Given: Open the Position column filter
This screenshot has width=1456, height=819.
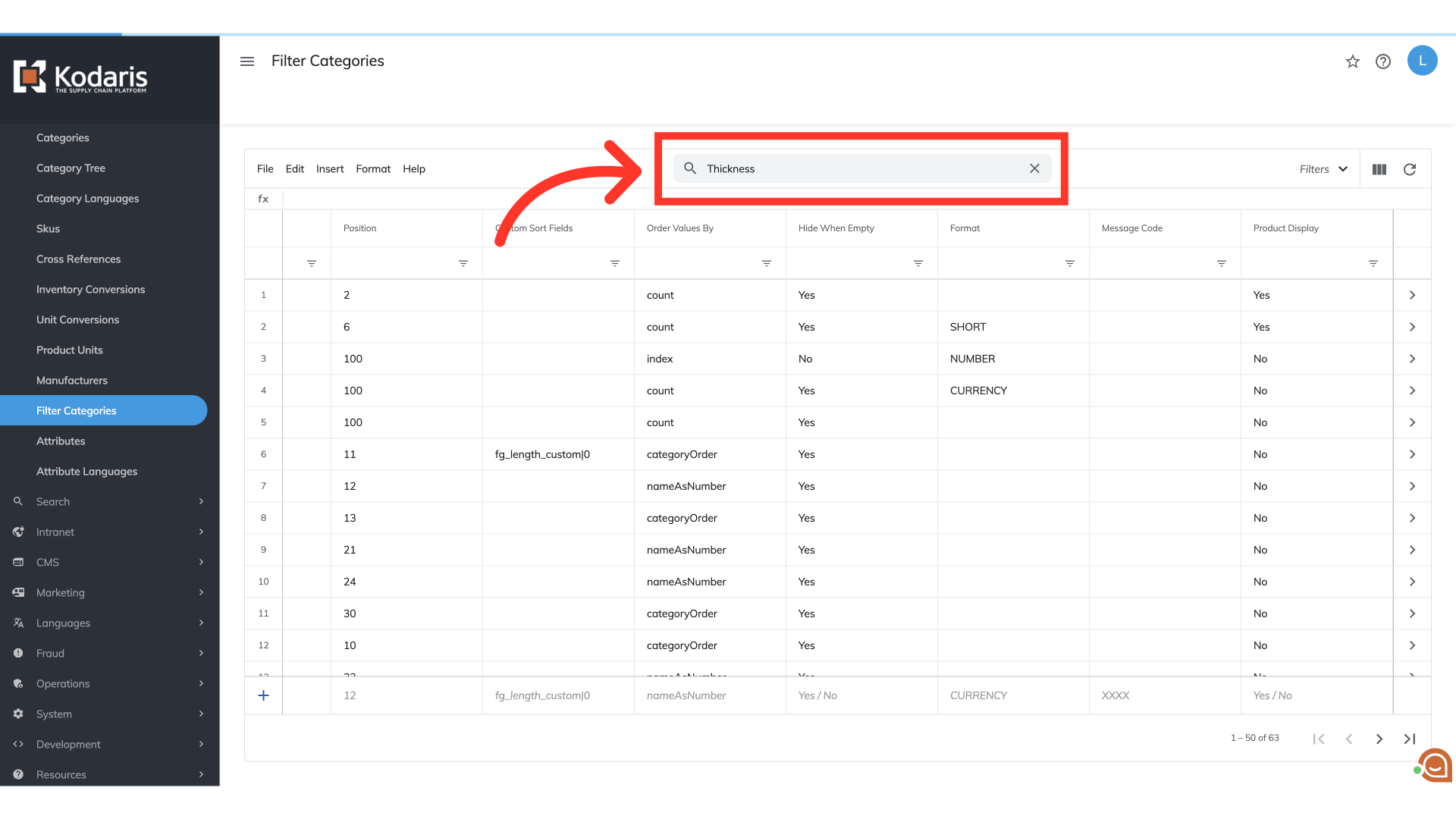Looking at the screenshot, I should coord(463,263).
